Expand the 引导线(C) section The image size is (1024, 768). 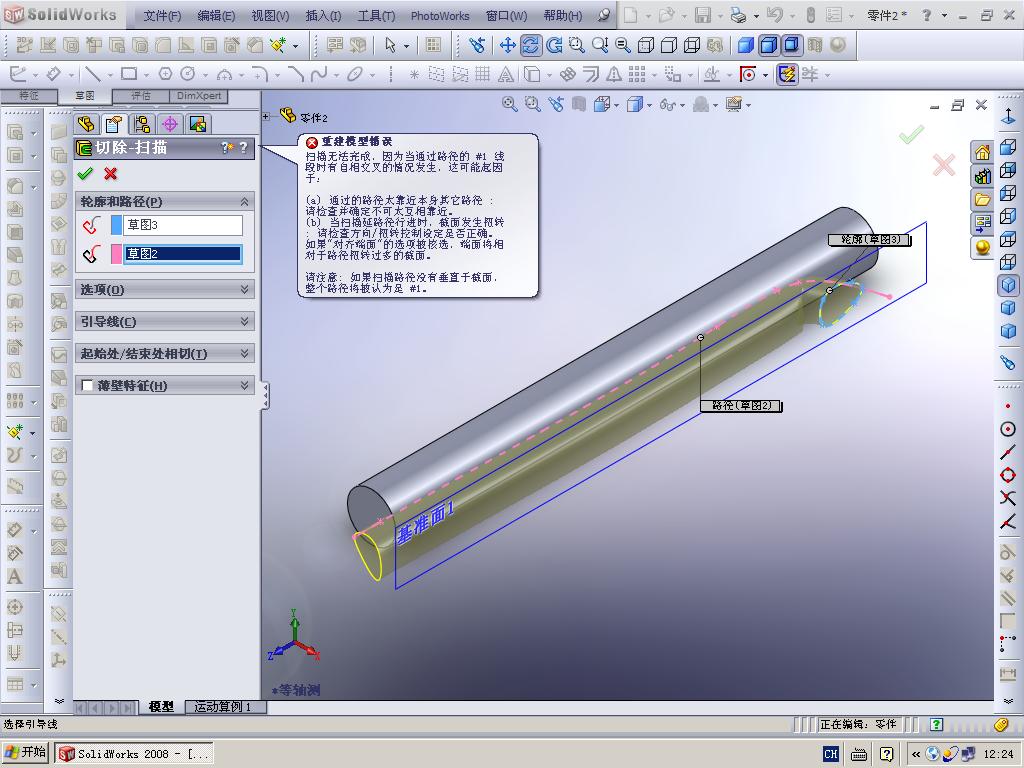(245, 321)
